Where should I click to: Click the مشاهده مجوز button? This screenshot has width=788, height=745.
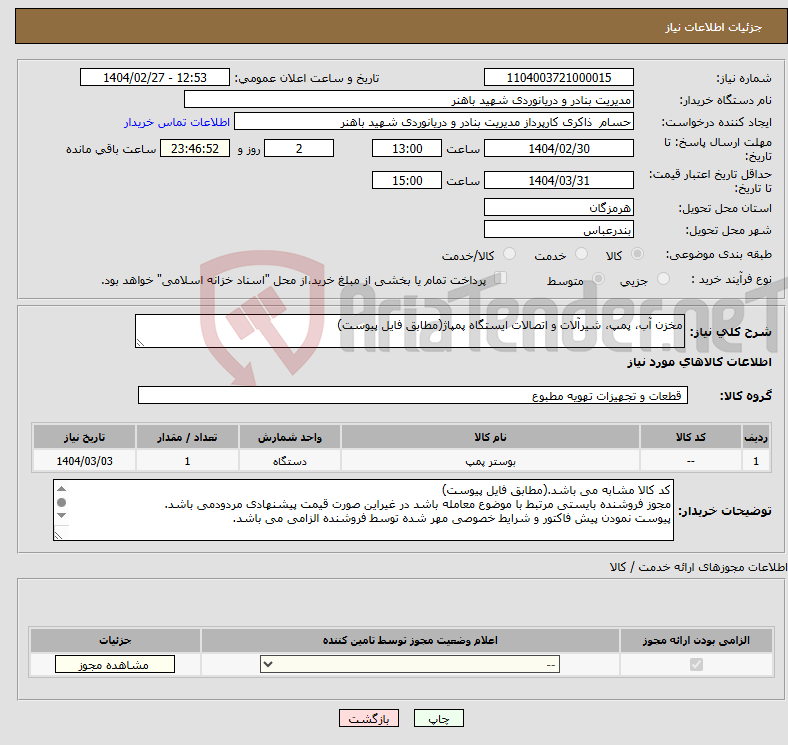pyautogui.click(x=115, y=665)
